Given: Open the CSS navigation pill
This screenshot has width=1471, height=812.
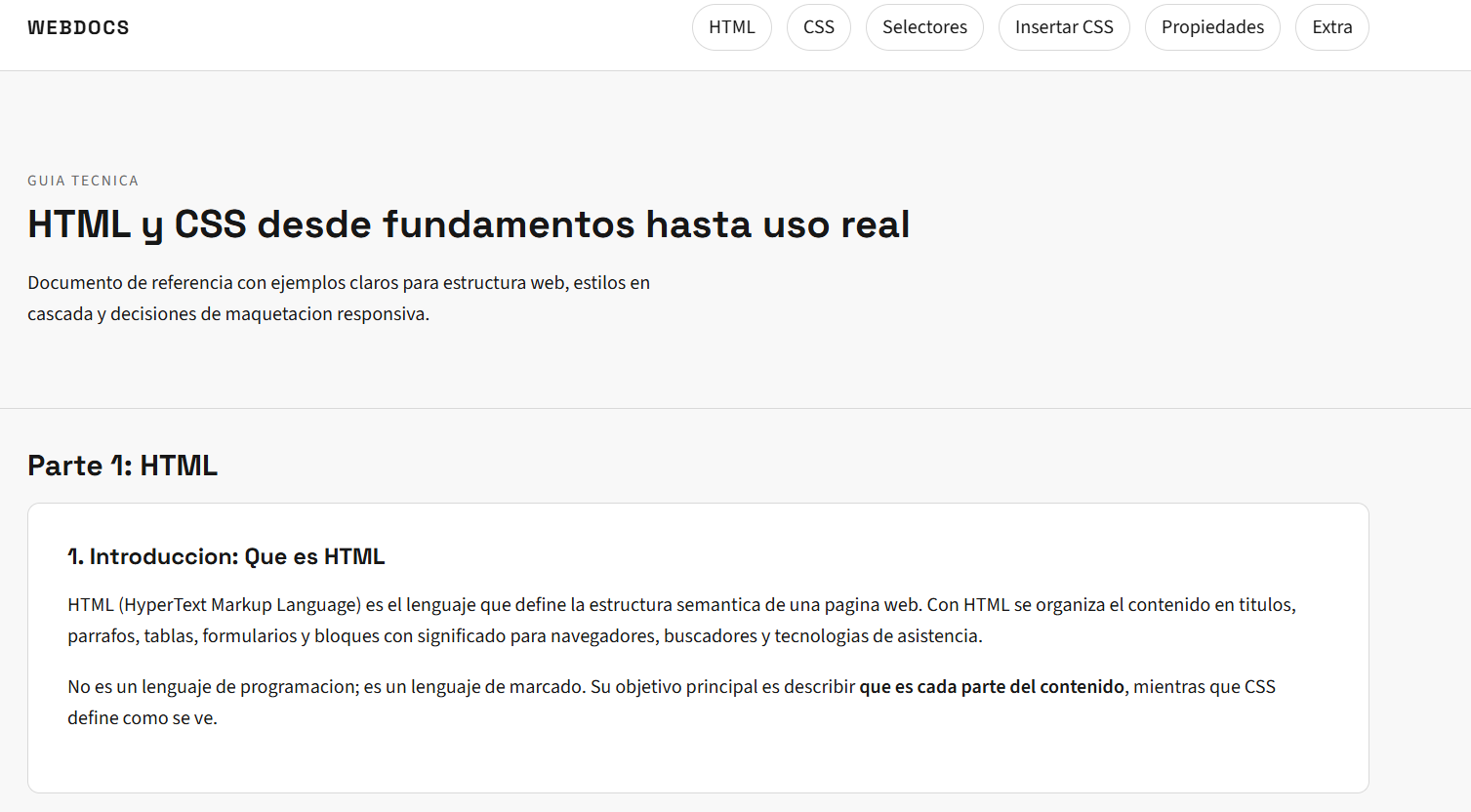Looking at the screenshot, I should [818, 26].
